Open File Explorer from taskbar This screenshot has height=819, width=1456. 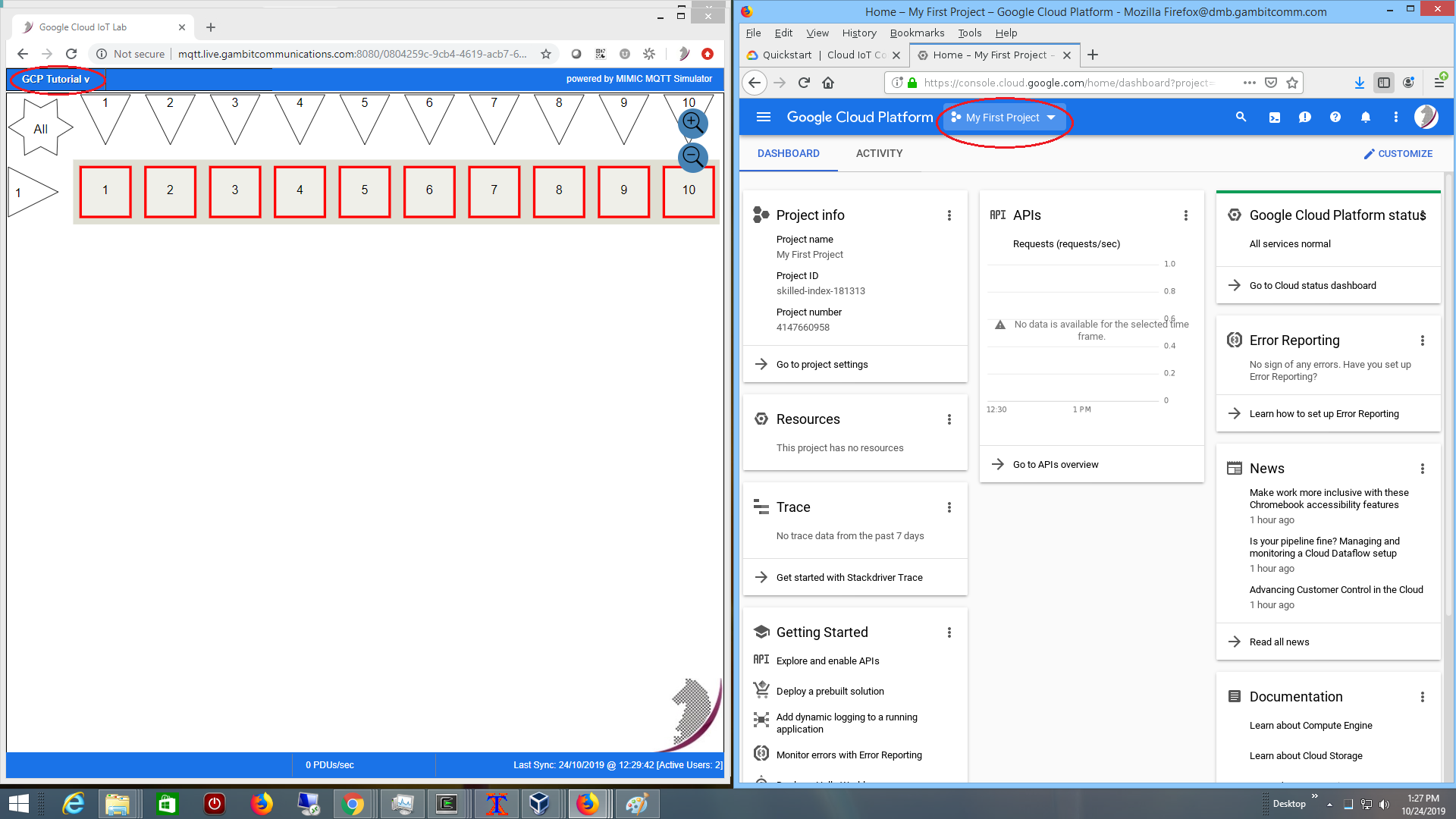[x=117, y=804]
